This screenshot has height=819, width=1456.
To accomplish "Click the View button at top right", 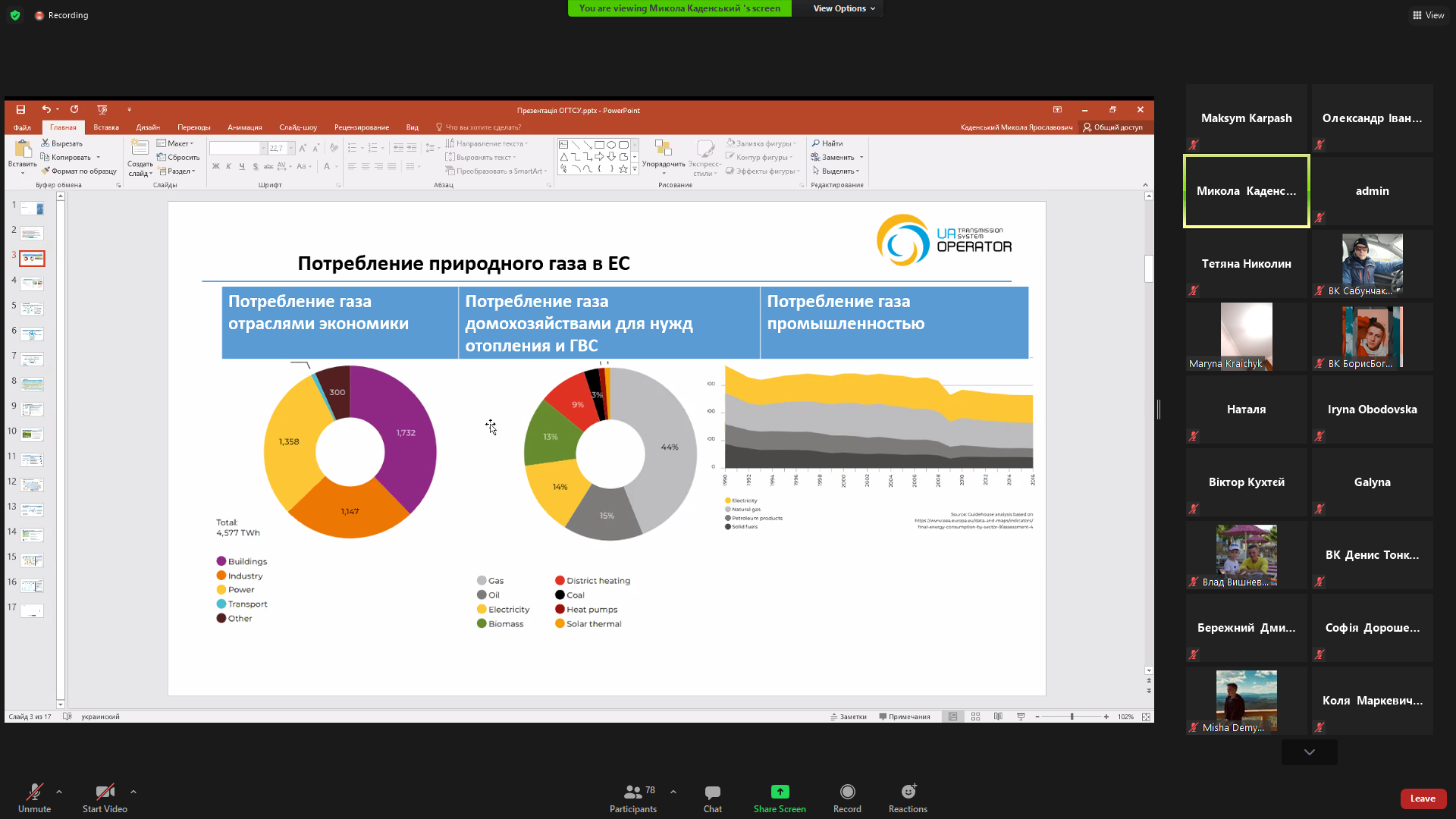I will pyautogui.click(x=1429, y=15).
